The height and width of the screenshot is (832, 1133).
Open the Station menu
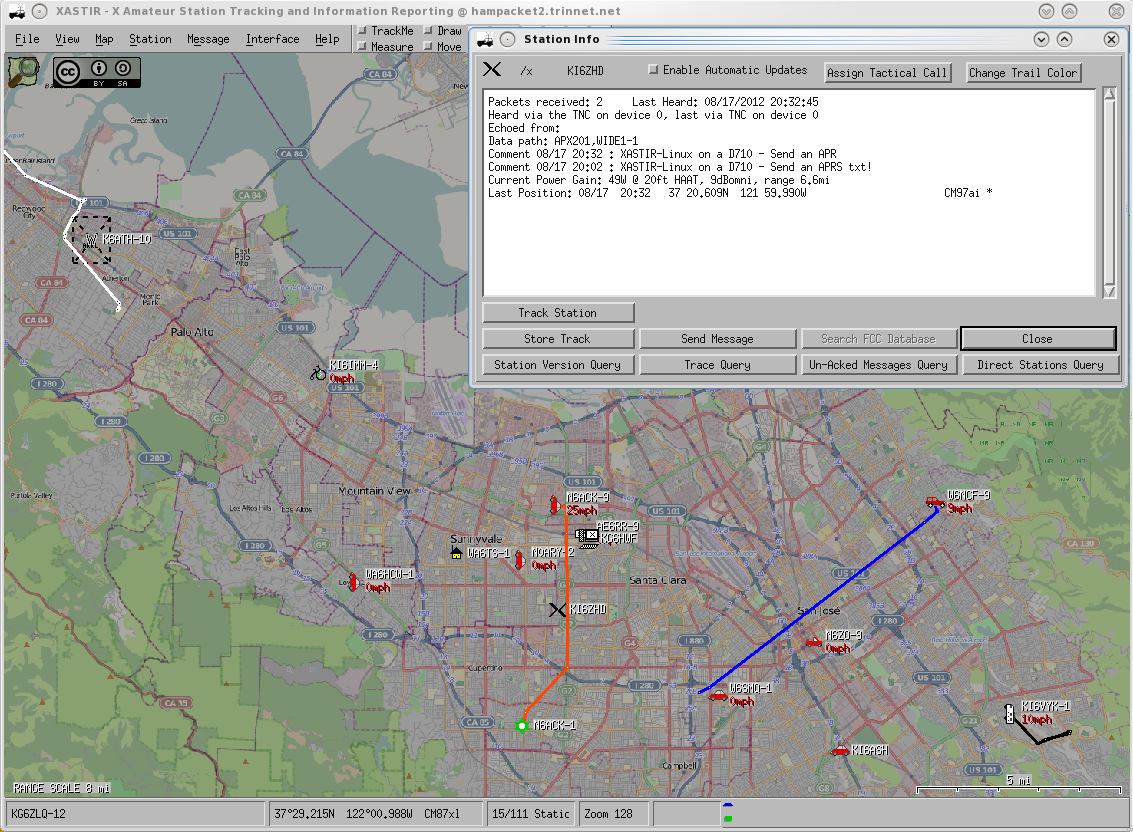[150, 39]
